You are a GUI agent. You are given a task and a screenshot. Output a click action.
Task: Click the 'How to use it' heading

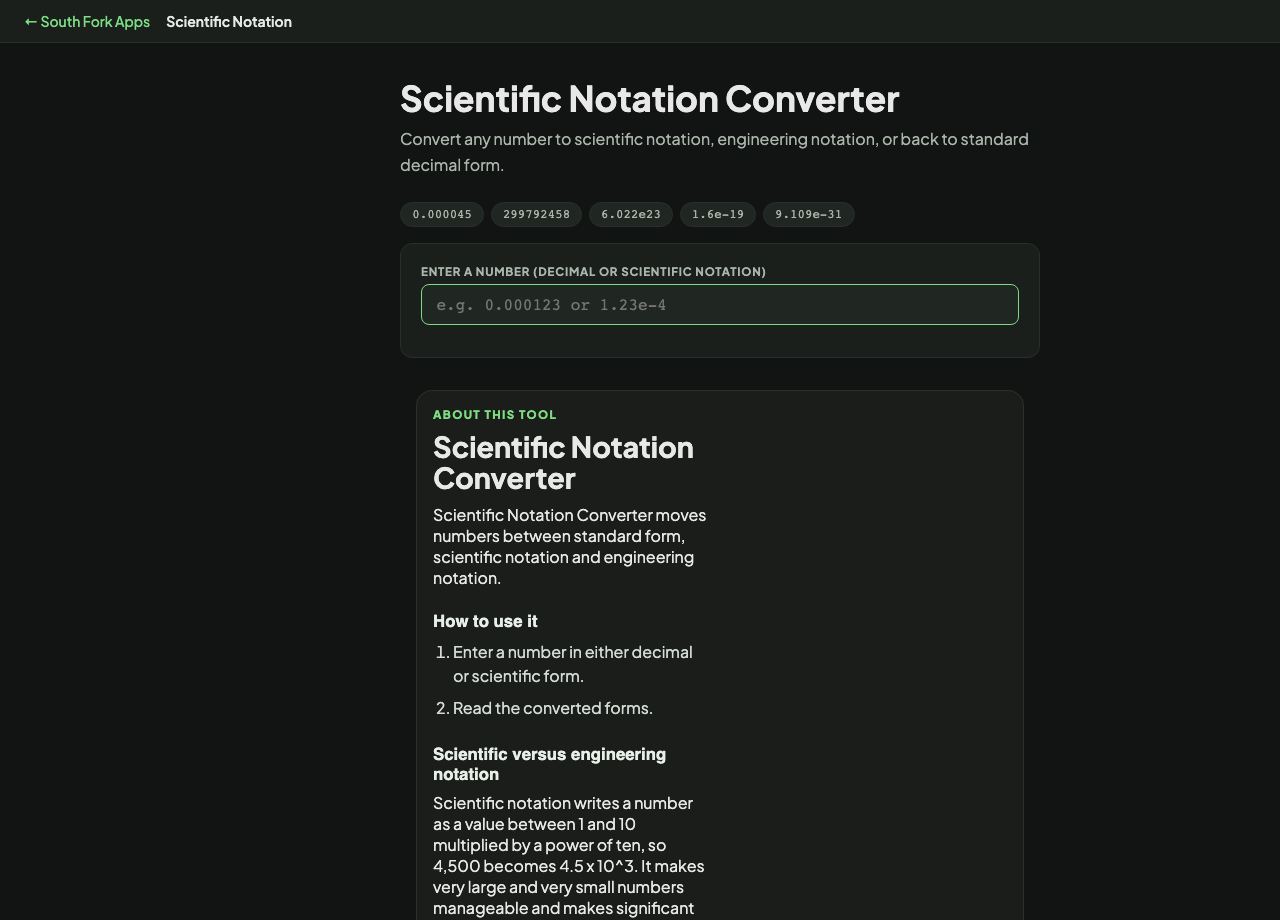(485, 621)
